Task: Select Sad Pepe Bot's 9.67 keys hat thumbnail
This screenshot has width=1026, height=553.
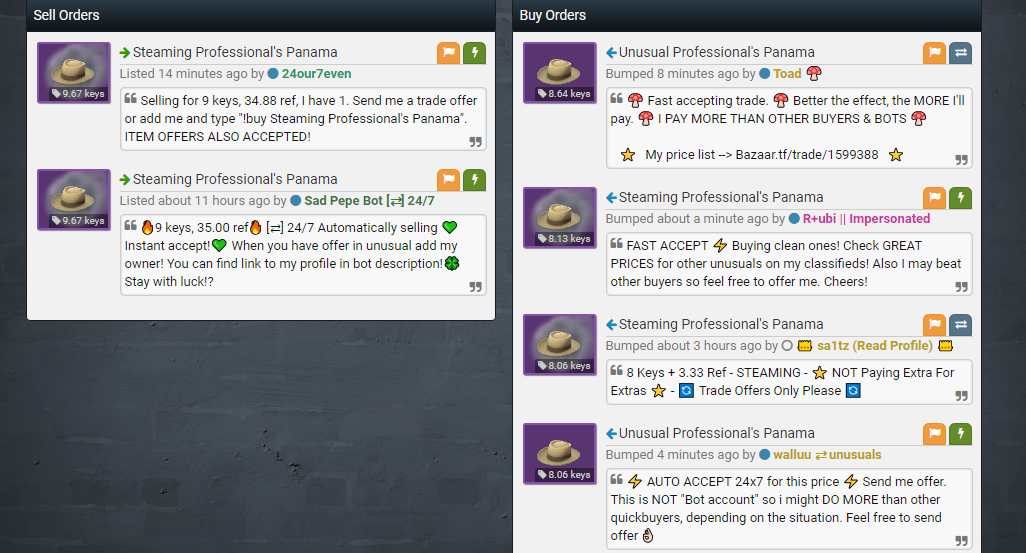Action: (74, 200)
